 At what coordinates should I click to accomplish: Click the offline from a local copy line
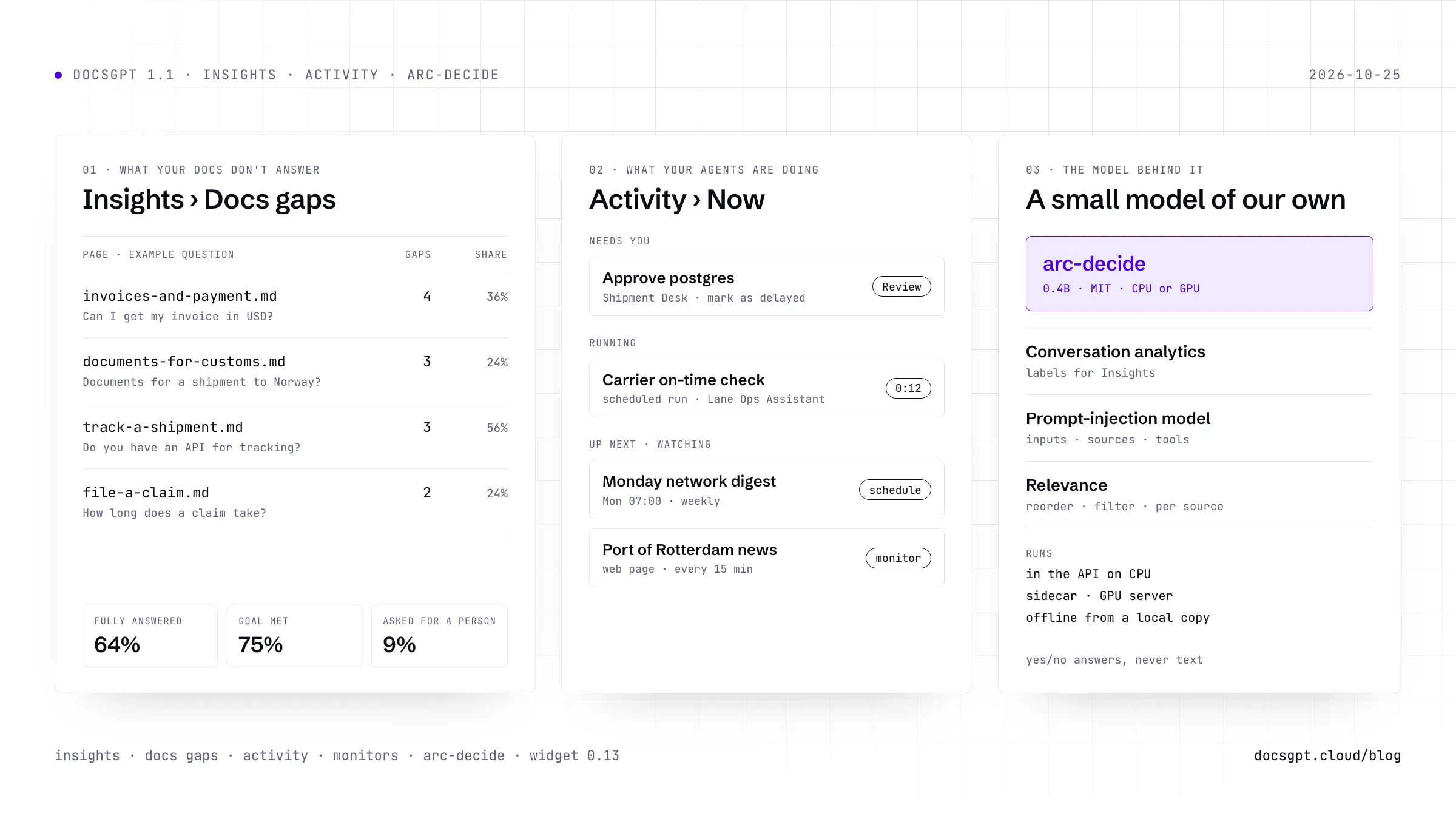point(1117,618)
